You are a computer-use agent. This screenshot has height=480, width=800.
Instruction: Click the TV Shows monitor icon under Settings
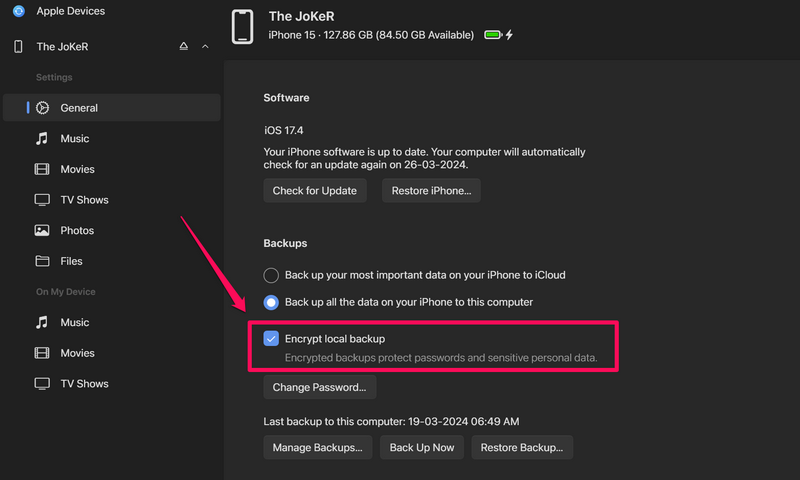[42, 200]
